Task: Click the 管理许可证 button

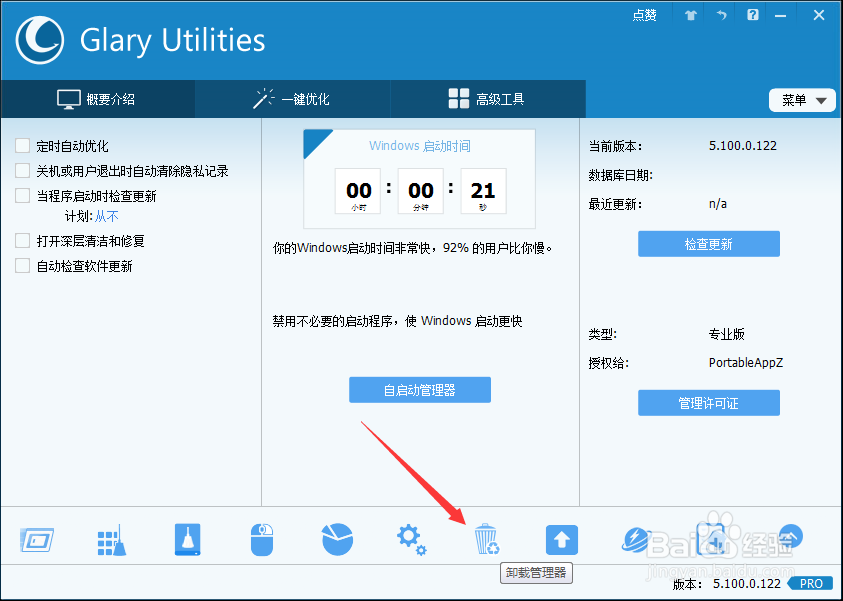Action: [709, 403]
